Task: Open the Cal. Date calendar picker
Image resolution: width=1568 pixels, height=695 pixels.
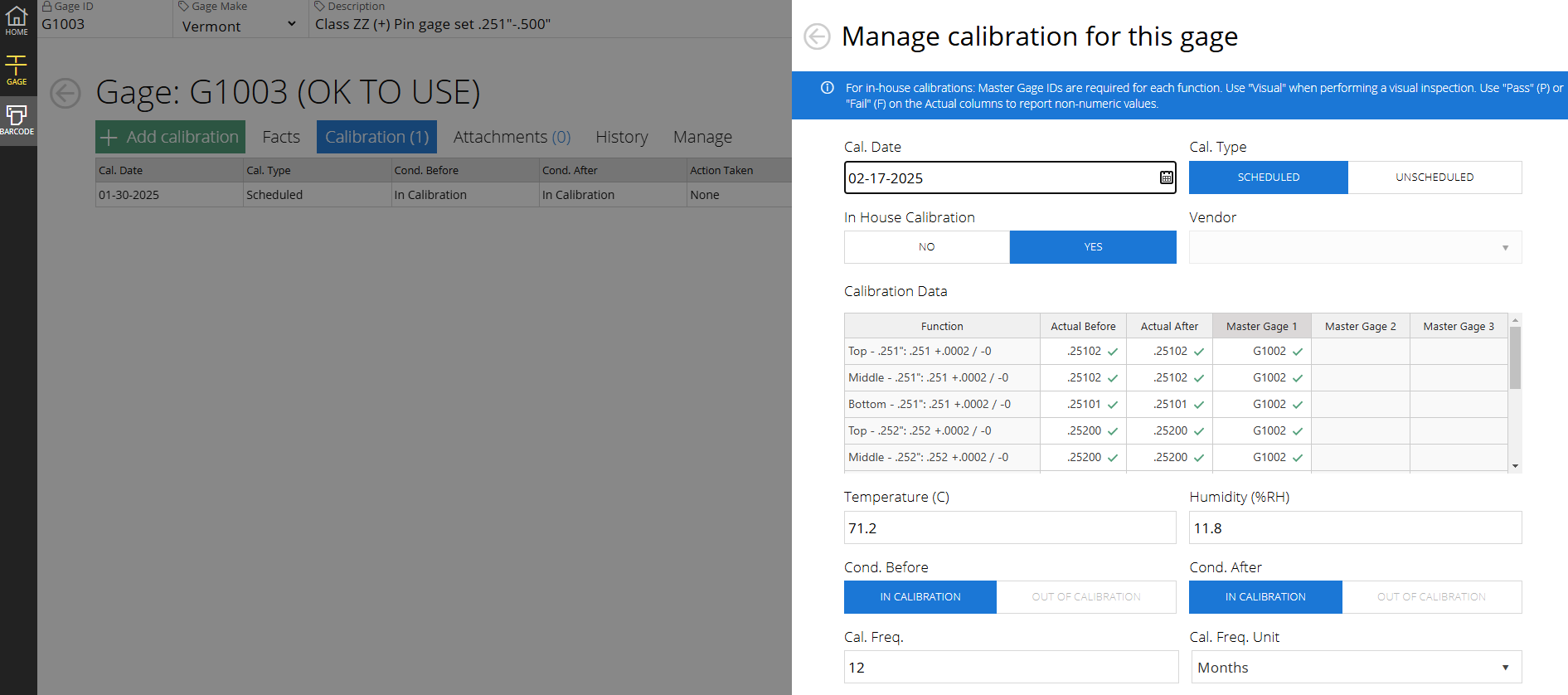Action: 1166,177
